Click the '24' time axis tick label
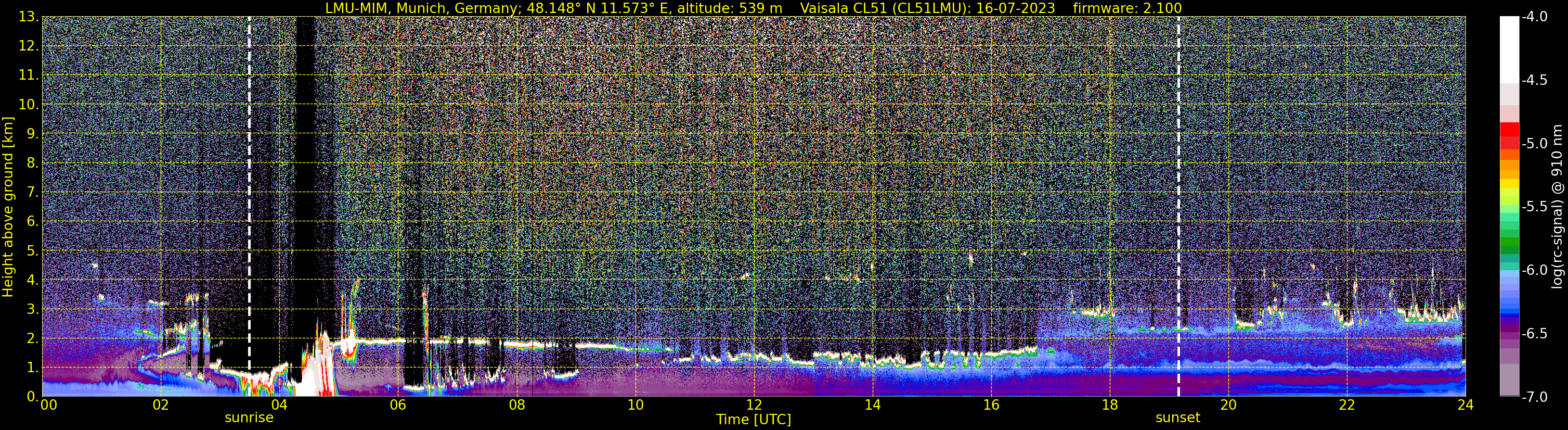 pyautogui.click(x=1466, y=406)
